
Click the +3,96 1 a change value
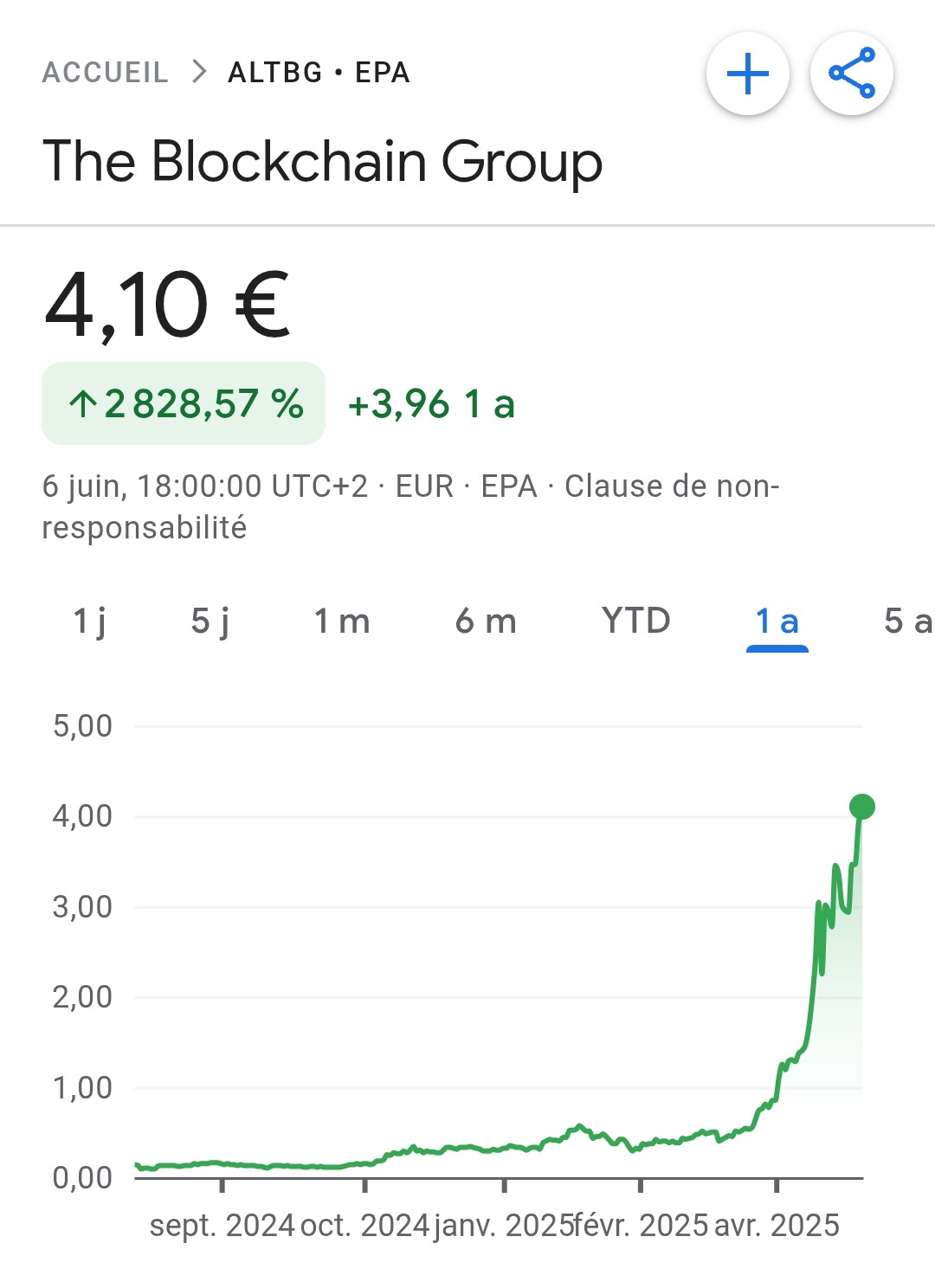pos(431,403)
